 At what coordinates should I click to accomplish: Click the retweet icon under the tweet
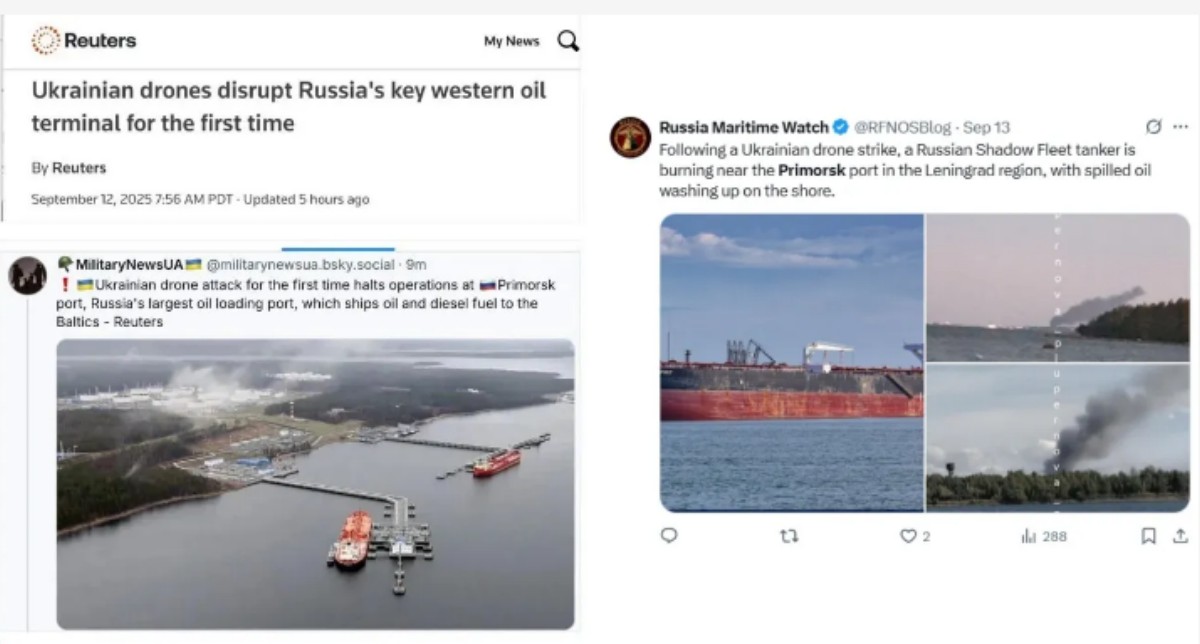(789, 536)
